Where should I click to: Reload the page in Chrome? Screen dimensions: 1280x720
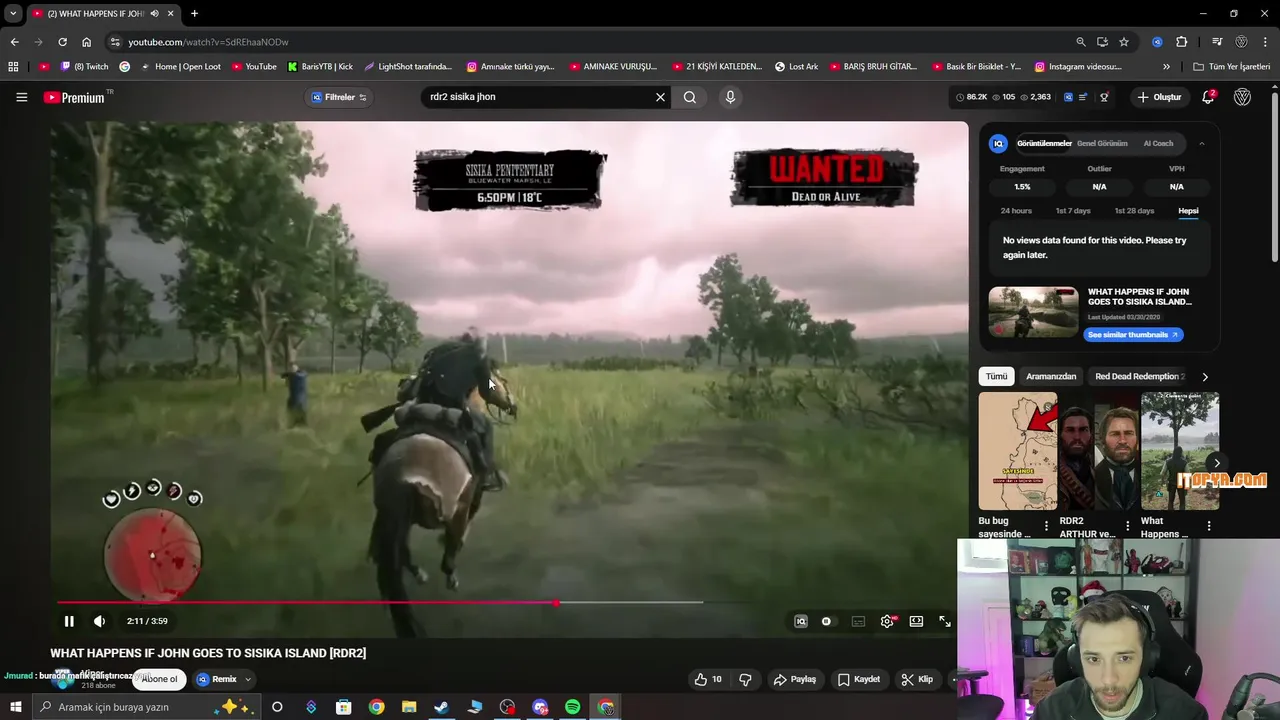tap(62, 42)
